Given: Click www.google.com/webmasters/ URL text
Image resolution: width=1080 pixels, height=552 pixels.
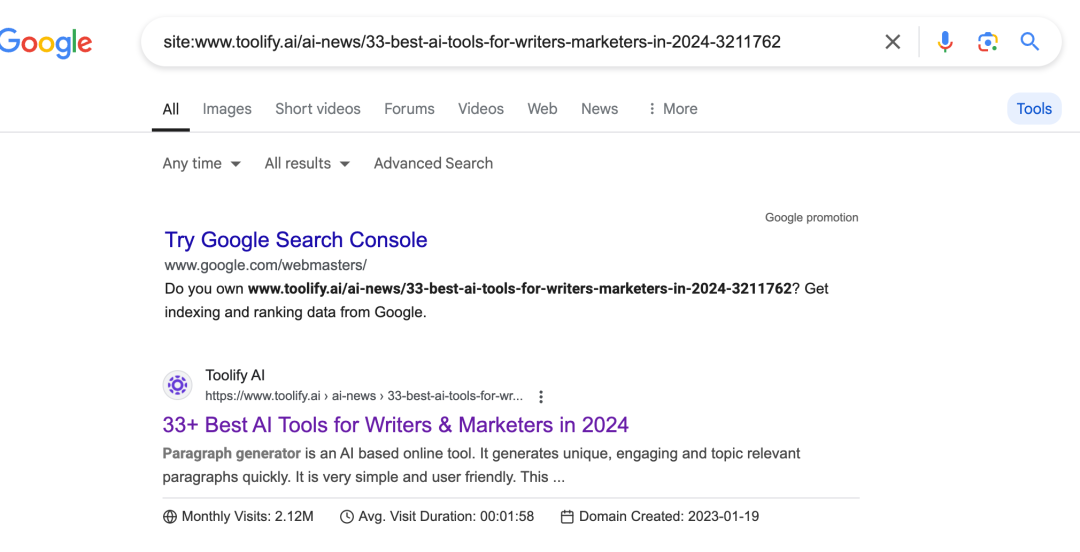Looking at the screenshot, I should point(266,265).
